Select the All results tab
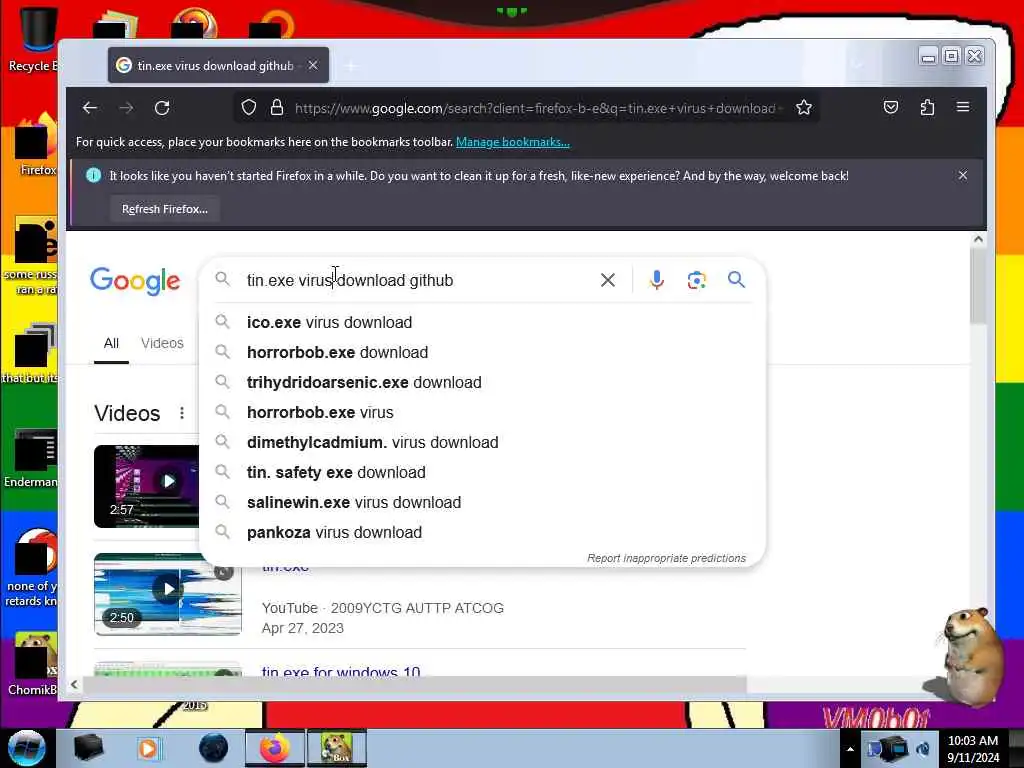This screenshot has height=768, width=1024. pyautogui.click(x=111, y=344)
